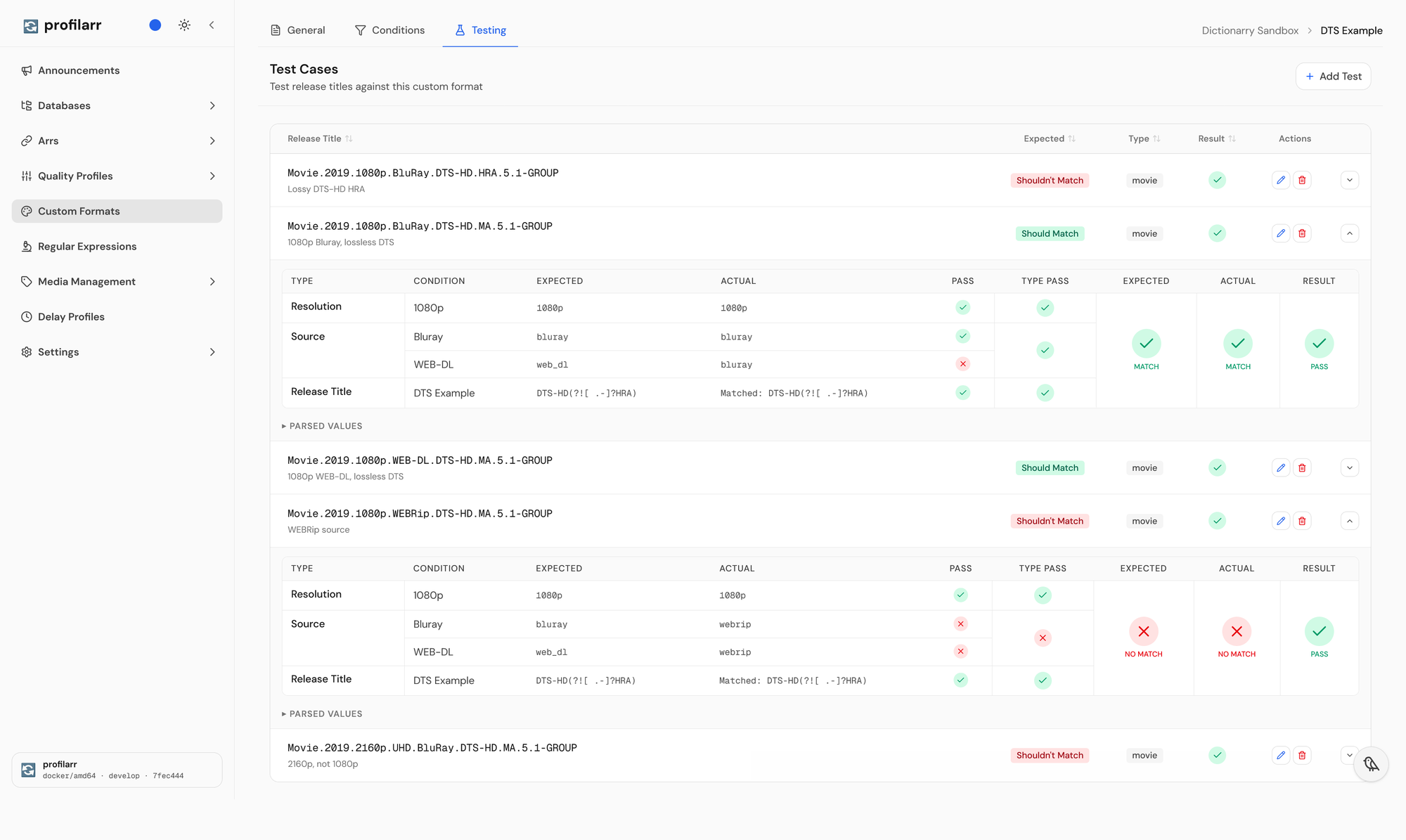Edit the DTS-HD.HRA test case
The height and width of the screenshot is (840, 1406).
coord(1281,180)
